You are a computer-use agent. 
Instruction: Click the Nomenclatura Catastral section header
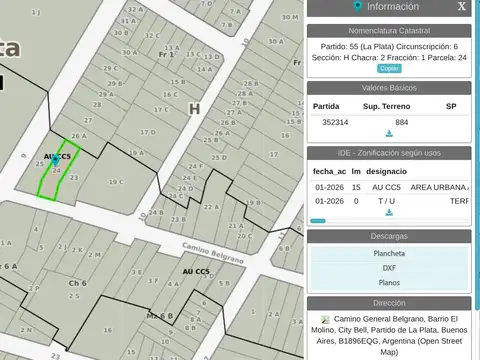[389, 31]
